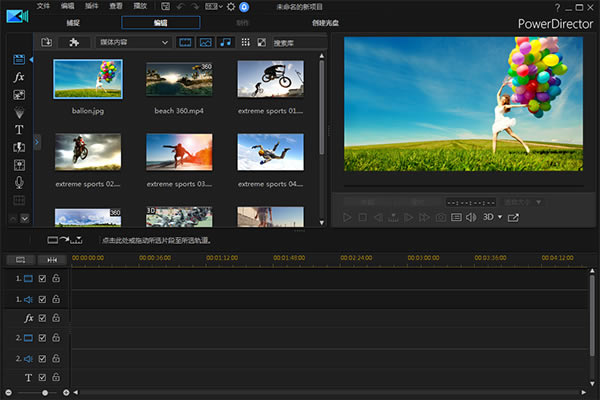Screen dimensions: 600x400
Task: Select the beach 360.mp4 thumbnail
Action: [x=179, y=80]
